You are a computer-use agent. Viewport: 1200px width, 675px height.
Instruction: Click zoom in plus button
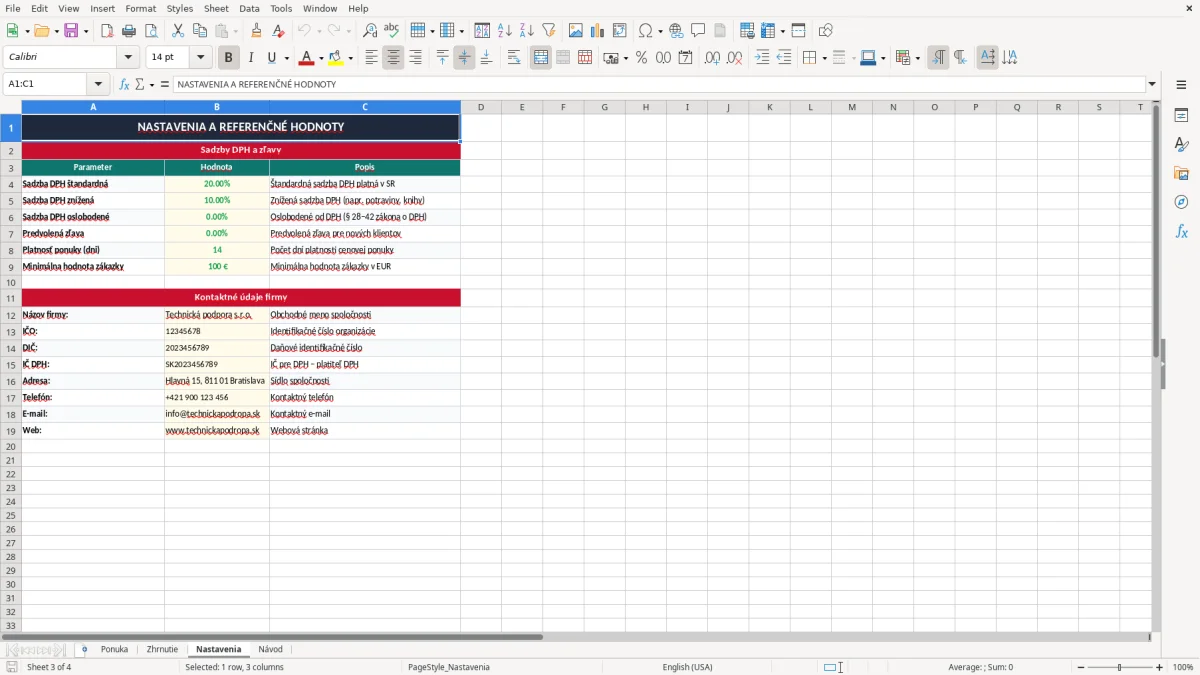(1160, 667)
